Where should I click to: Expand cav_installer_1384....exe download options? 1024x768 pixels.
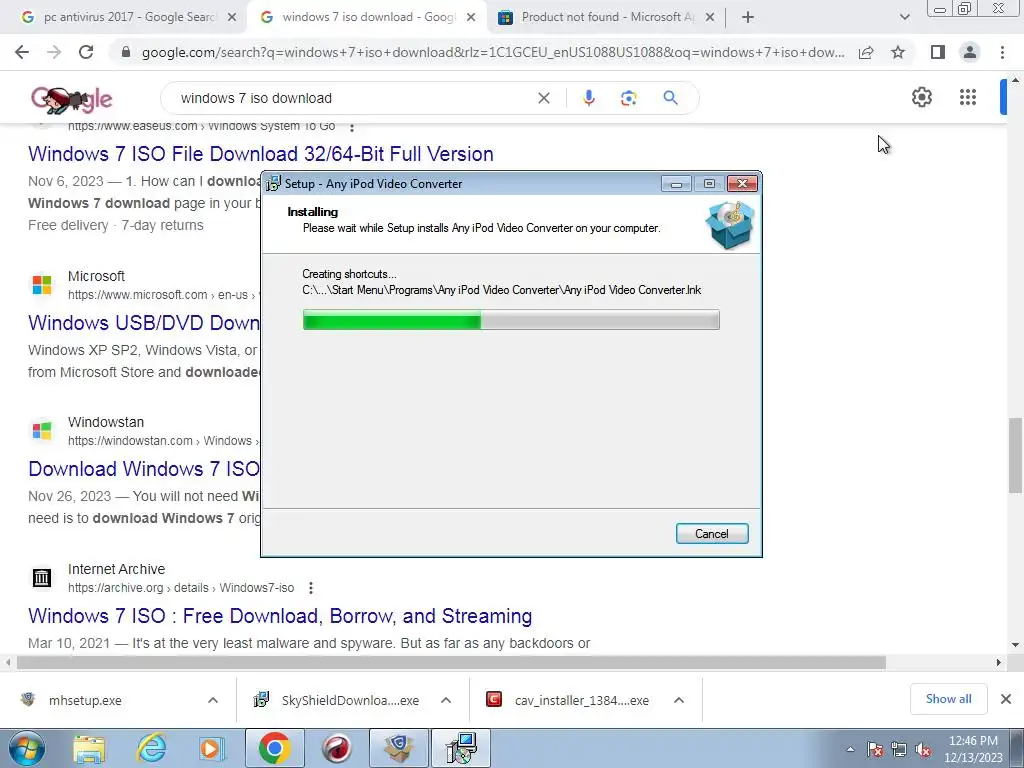click(679, 700)
